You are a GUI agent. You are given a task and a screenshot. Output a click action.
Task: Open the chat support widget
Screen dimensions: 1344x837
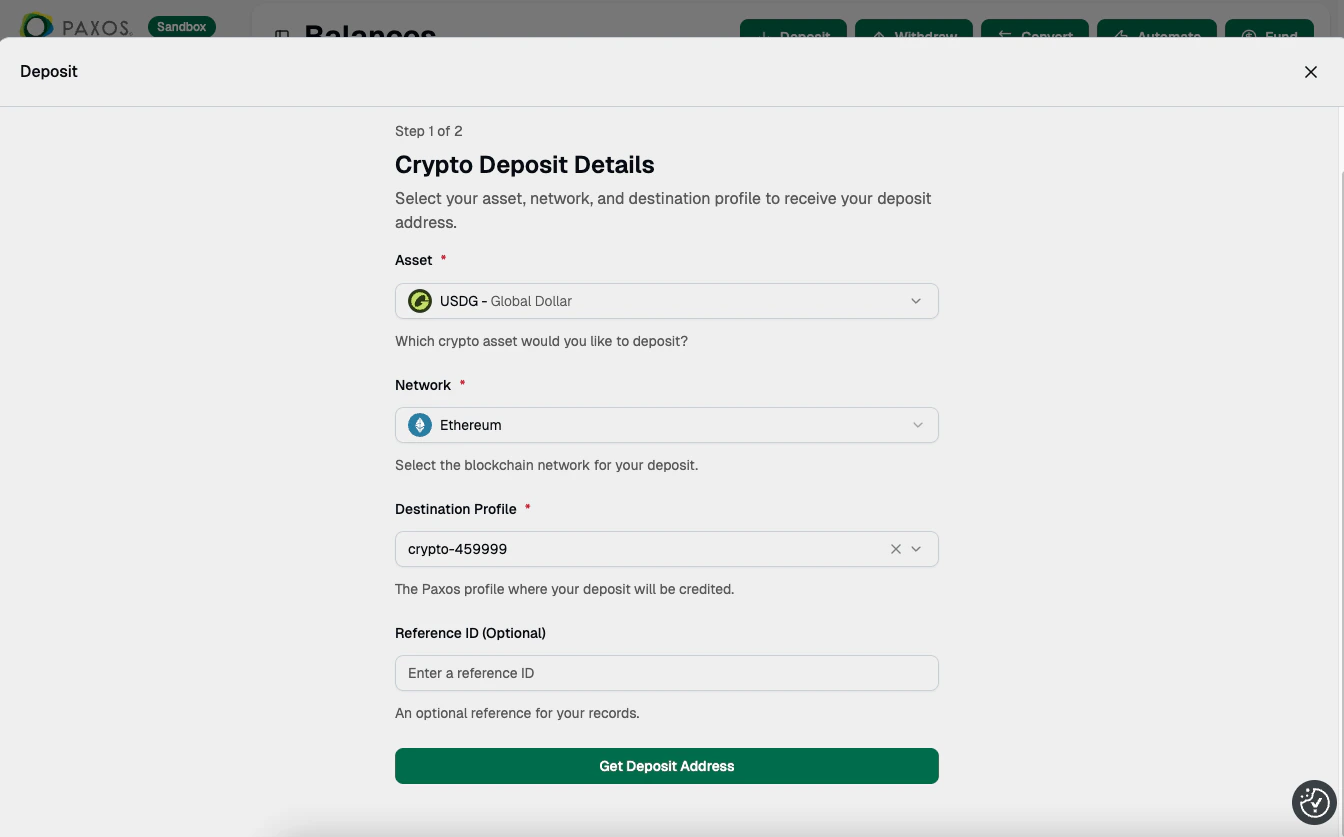pyautogui.click(x=1313, y=802)
